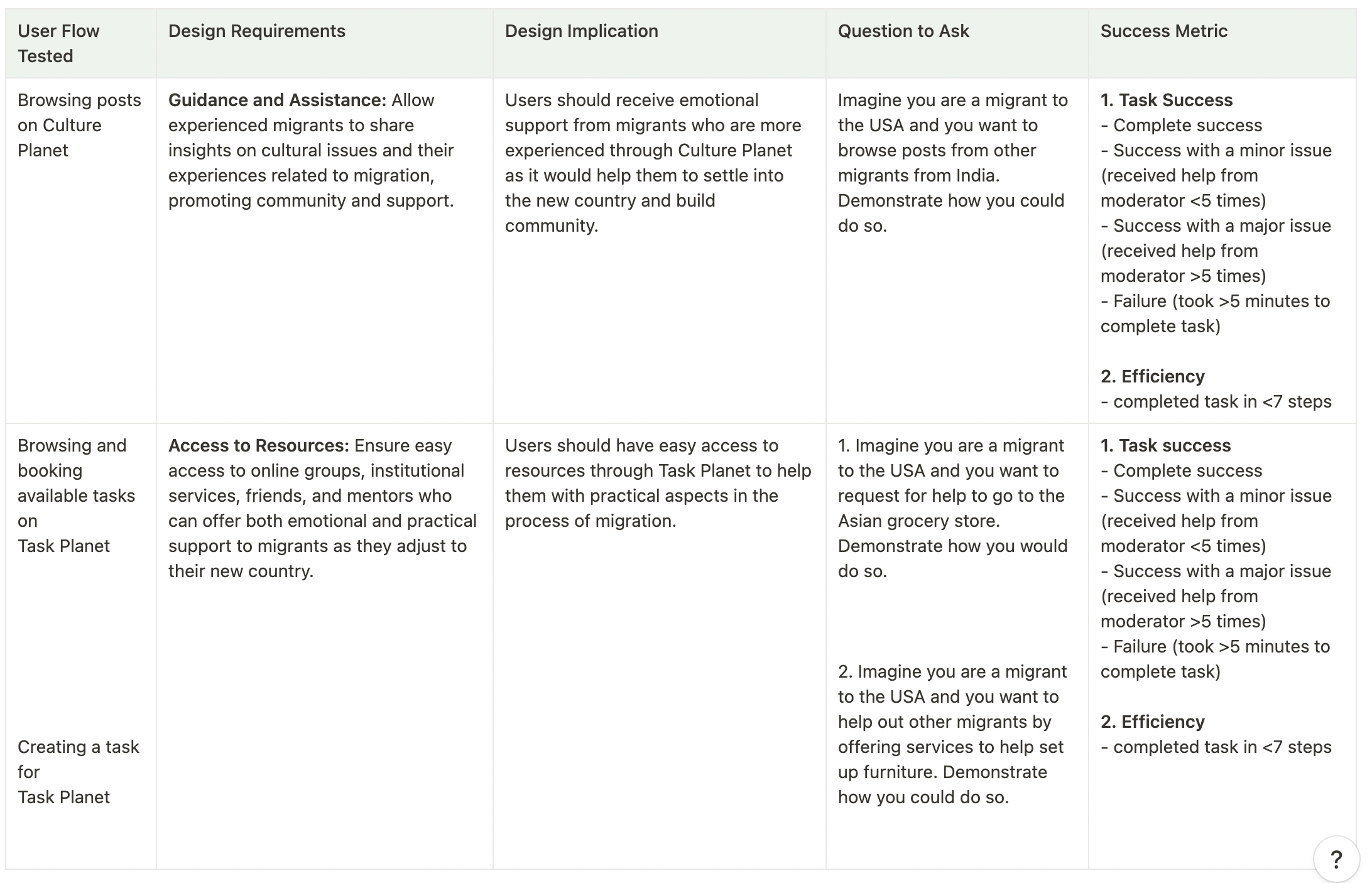The image size is (1372, 883).
Task: Click the set up furniture question text
Action: (x=952, y=734)
